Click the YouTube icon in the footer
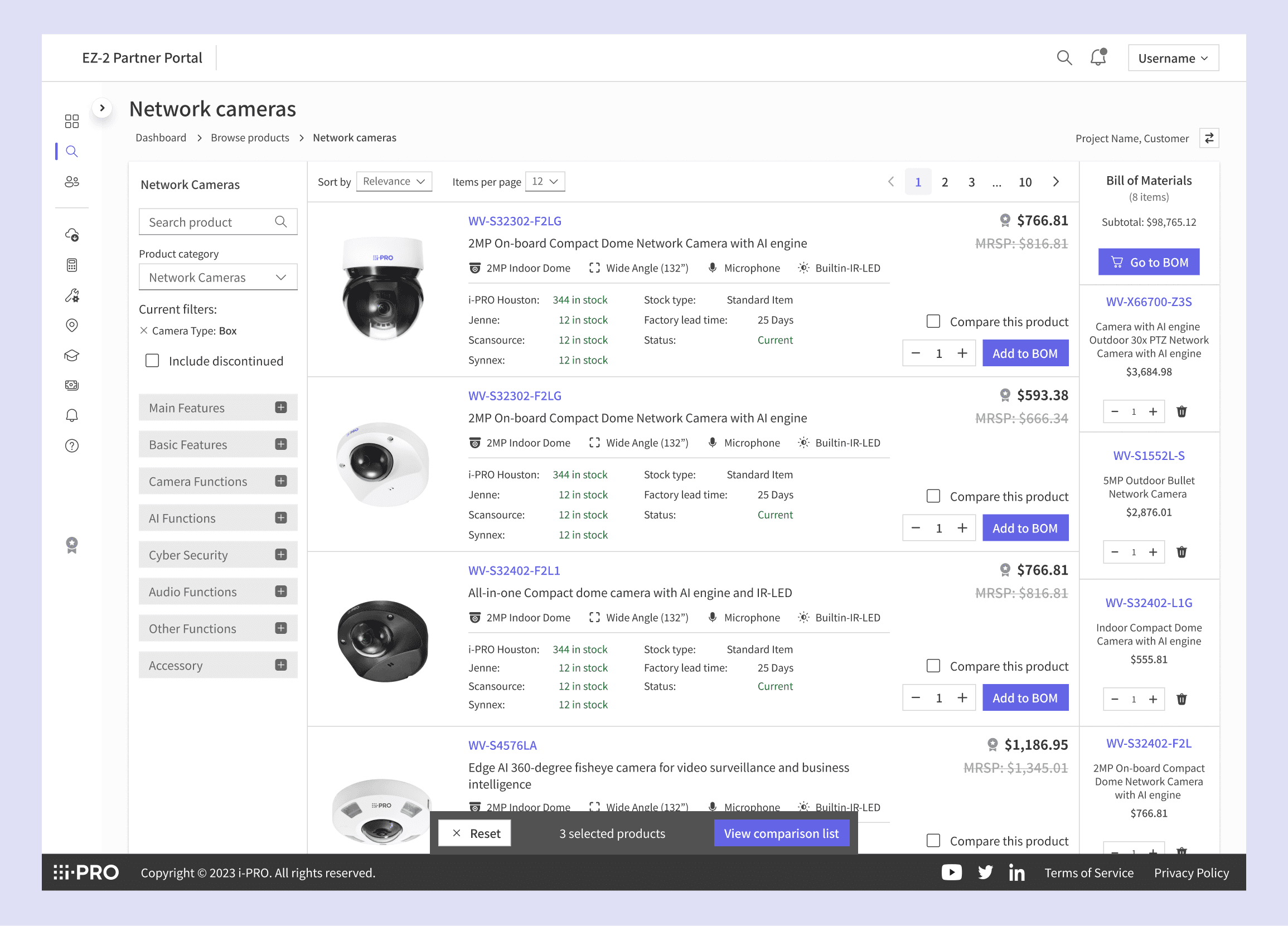The image size is (1288, 926). pos(951,872)
